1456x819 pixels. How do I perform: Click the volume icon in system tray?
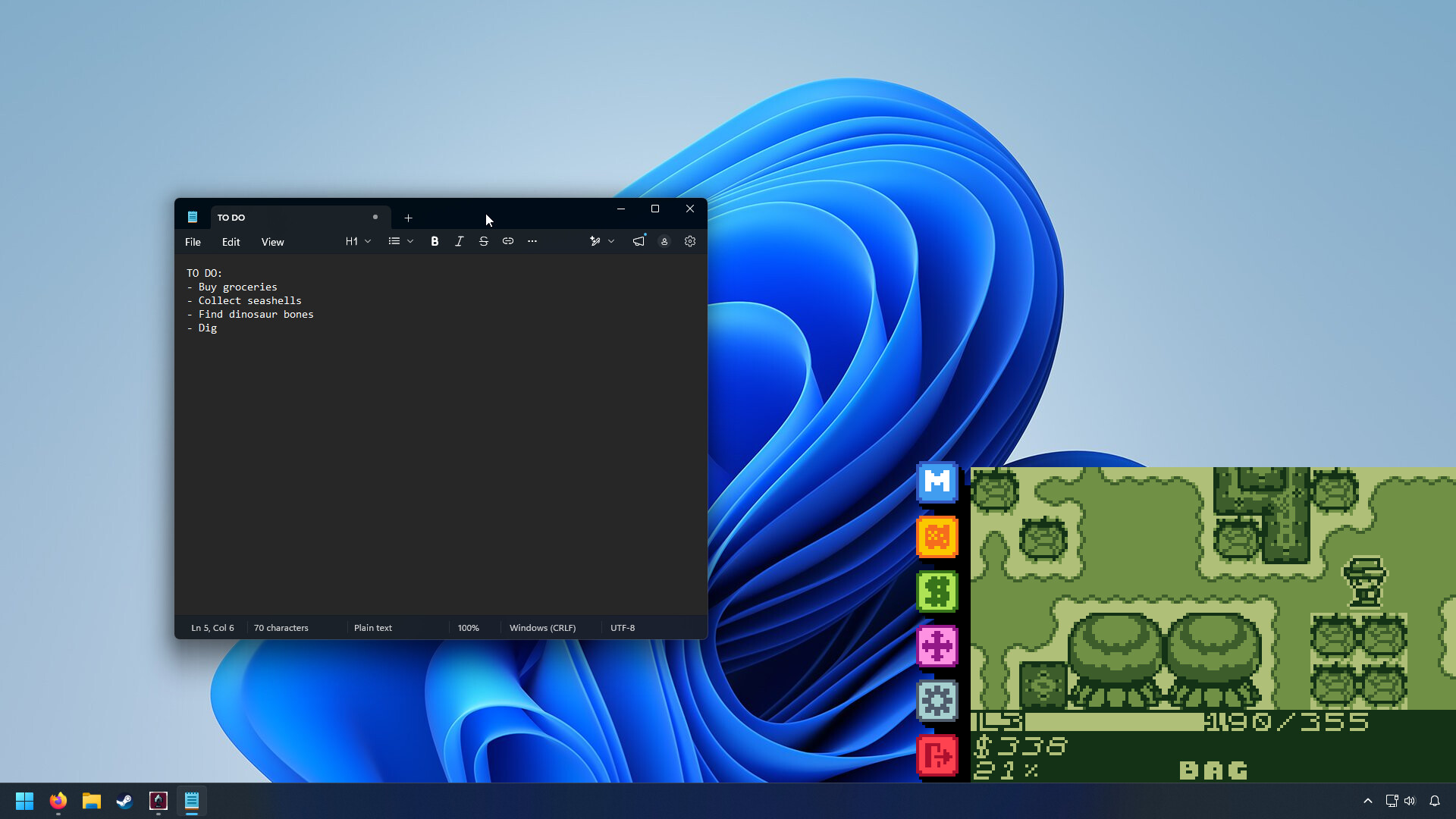point(1410,801)
